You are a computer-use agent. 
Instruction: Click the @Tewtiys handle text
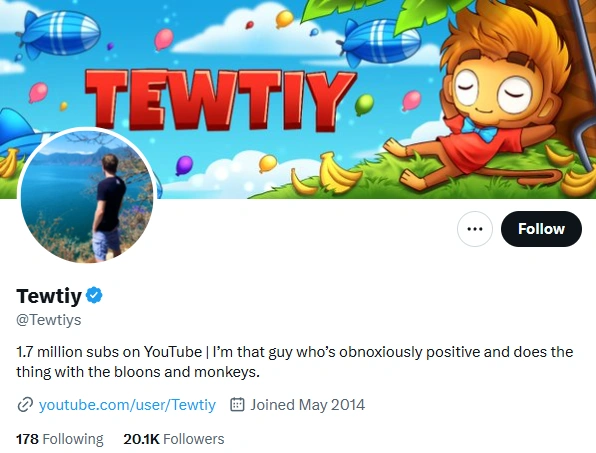[x=49, y=320]
